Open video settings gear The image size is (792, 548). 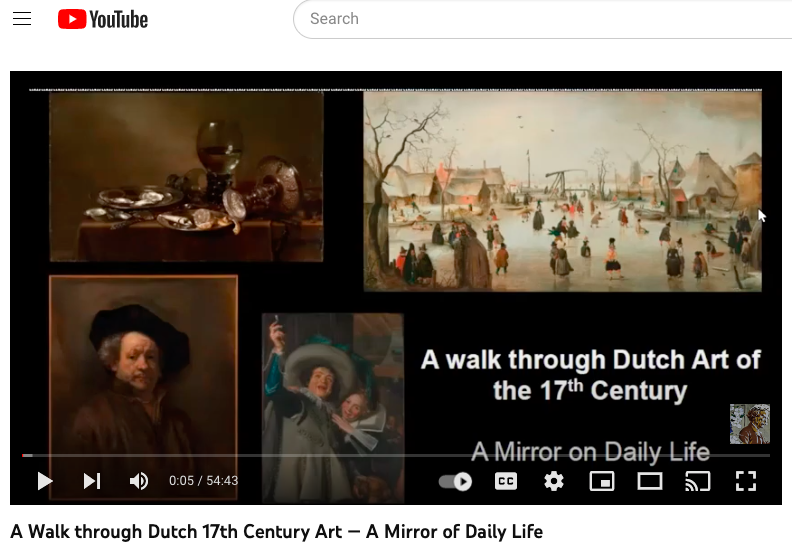[x=554, y=481]
